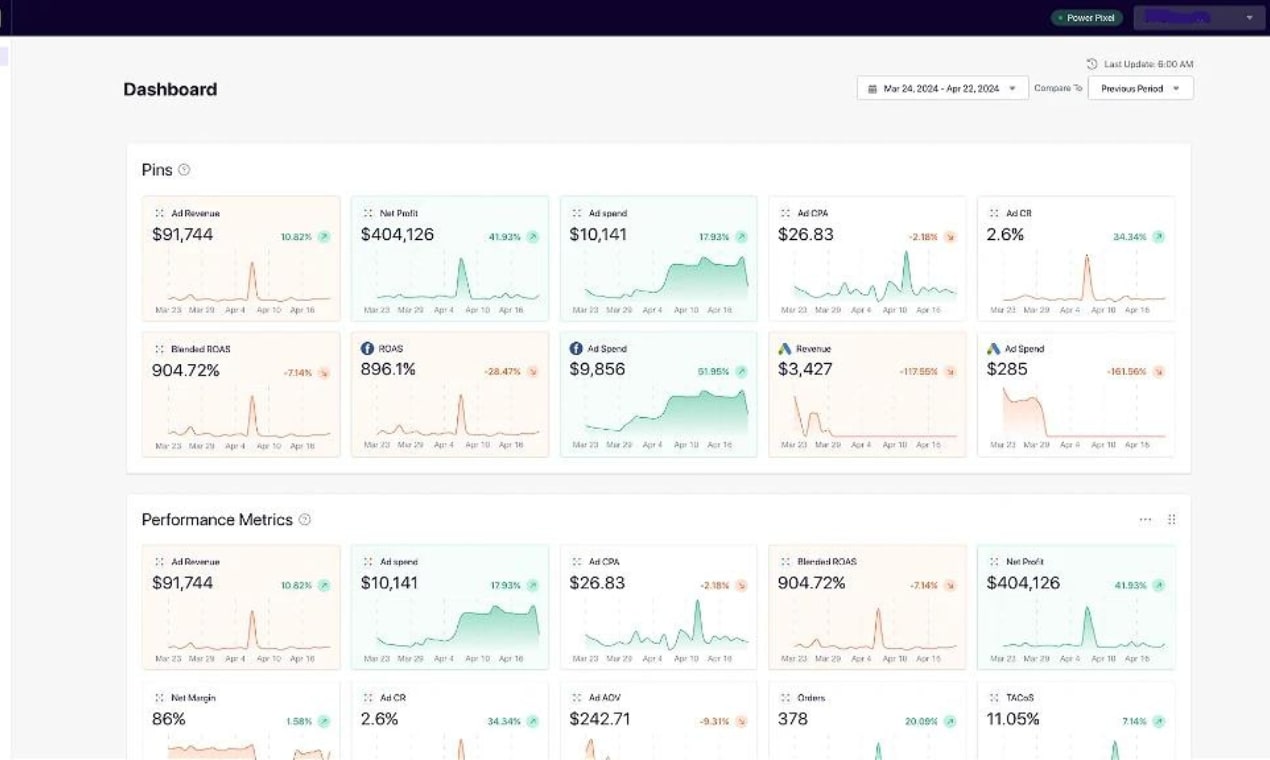
Task: Click the TACoS 11.05% metric card
Action: tap(1076, 721)
